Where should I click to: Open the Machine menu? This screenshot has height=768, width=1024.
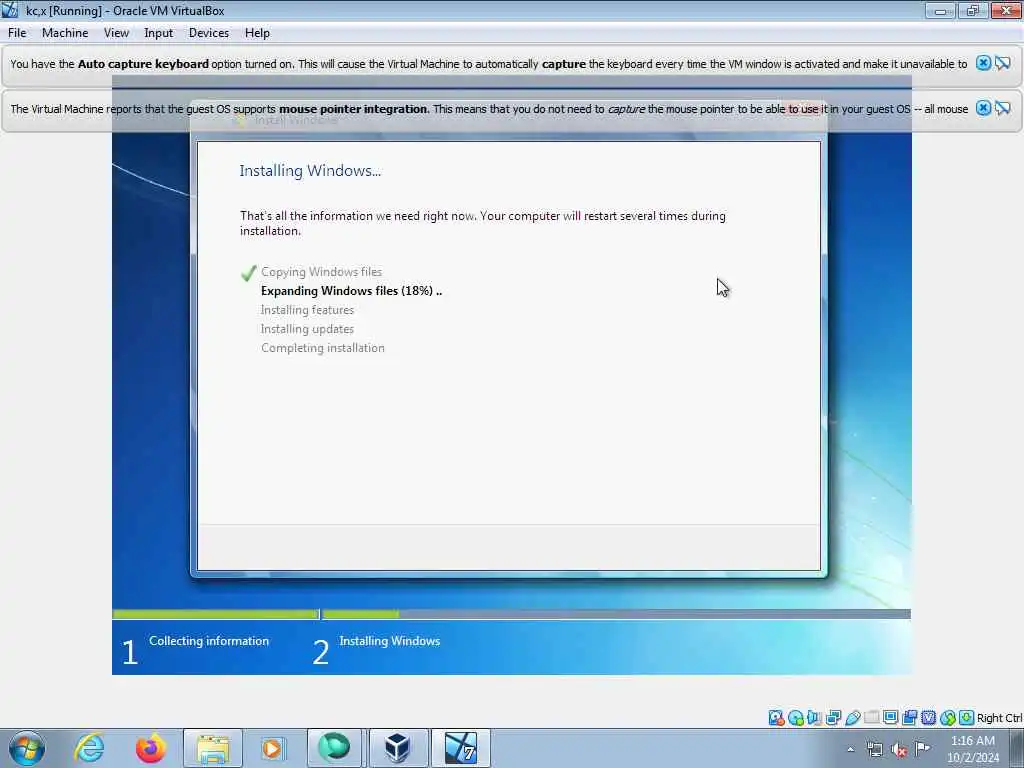tap(65, 33)
